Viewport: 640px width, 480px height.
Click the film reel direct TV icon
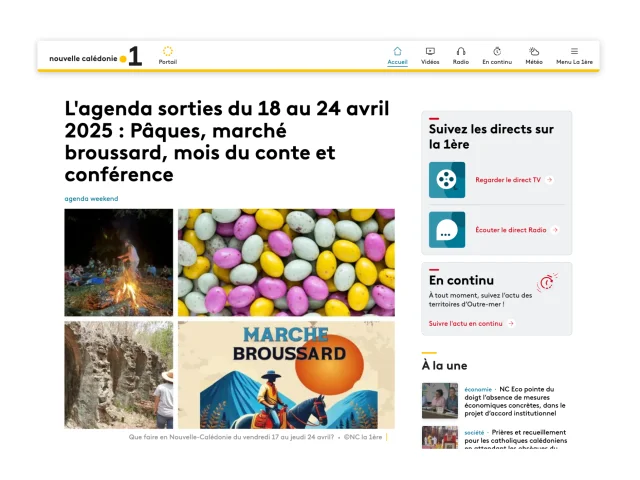pos(447,180)
